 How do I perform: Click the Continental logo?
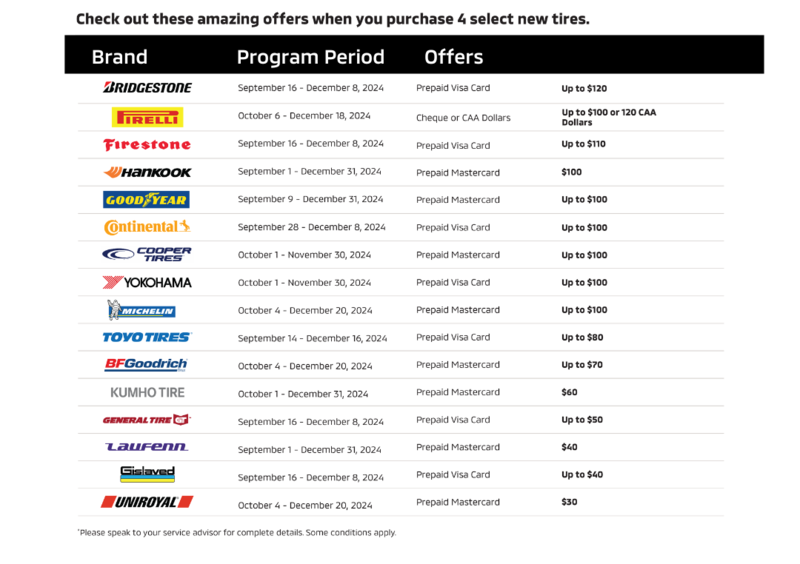tap(147, 227)
